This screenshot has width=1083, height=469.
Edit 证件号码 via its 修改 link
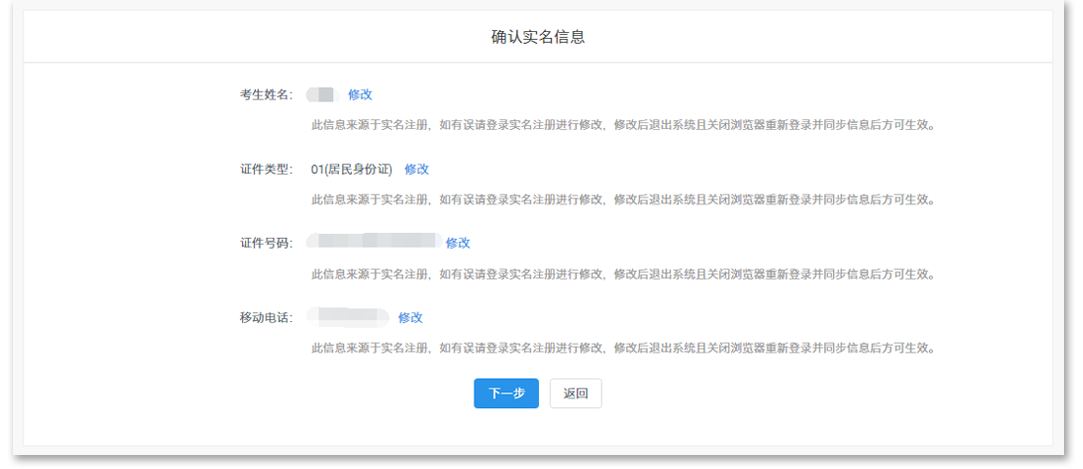click(x=458, y=243)
